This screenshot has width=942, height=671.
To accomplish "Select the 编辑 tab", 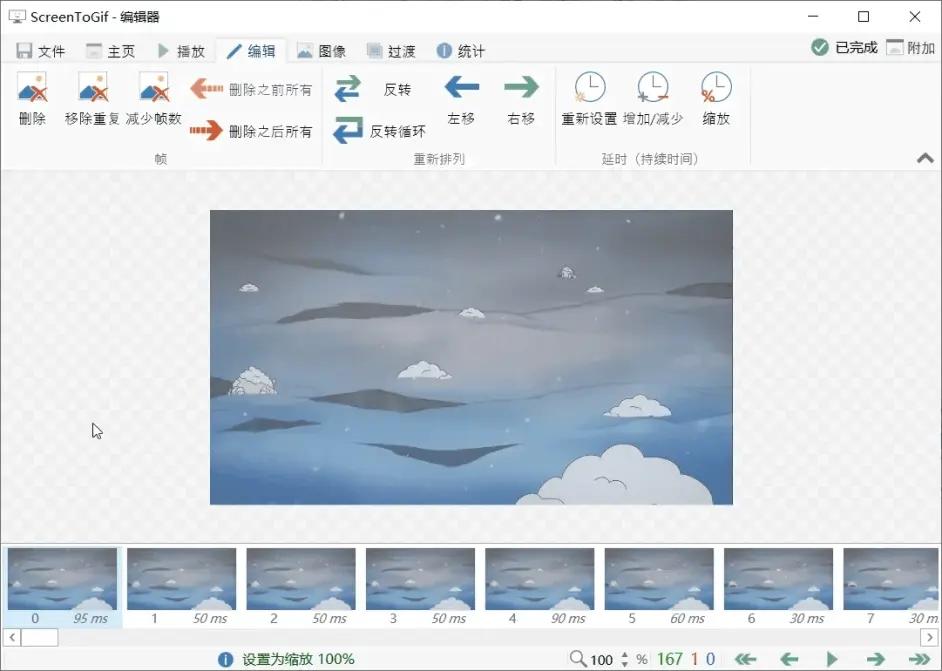I will click(251, 51).
